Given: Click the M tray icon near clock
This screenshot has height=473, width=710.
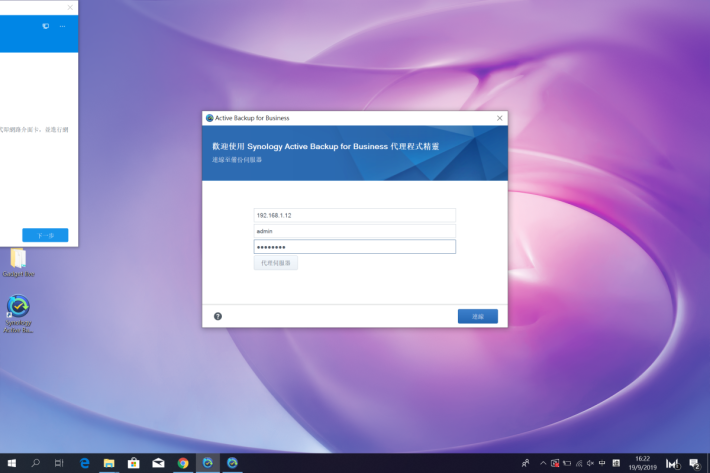Looking at the screenshot, I should [673, 463].
